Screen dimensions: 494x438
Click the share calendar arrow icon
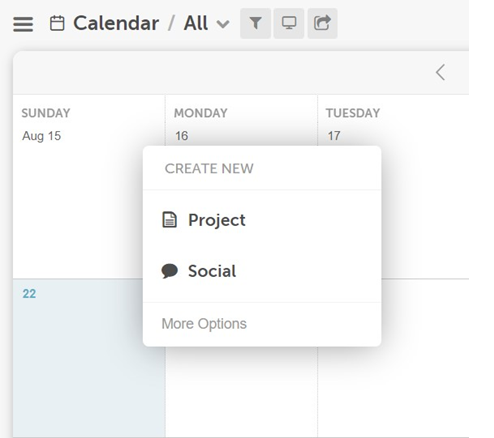[x=322, y=23]
